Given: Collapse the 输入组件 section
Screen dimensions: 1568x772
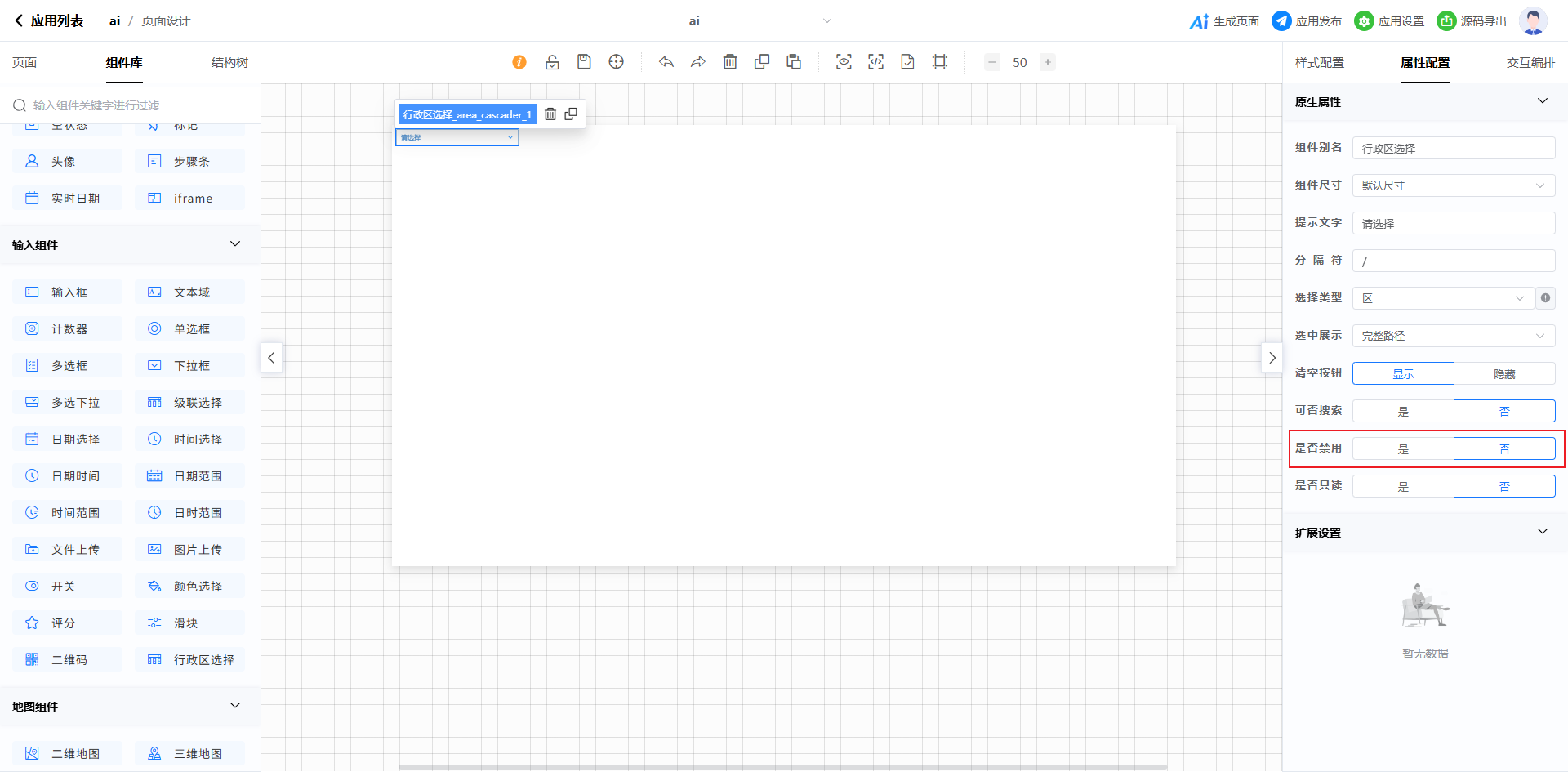Looking at the screenshot, I should [235, 244].
